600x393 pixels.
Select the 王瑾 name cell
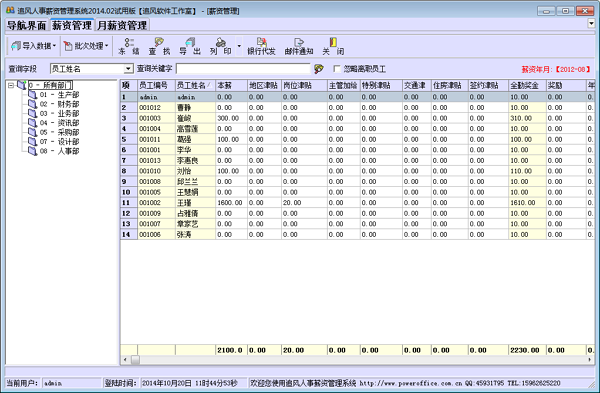pos(195,203)
